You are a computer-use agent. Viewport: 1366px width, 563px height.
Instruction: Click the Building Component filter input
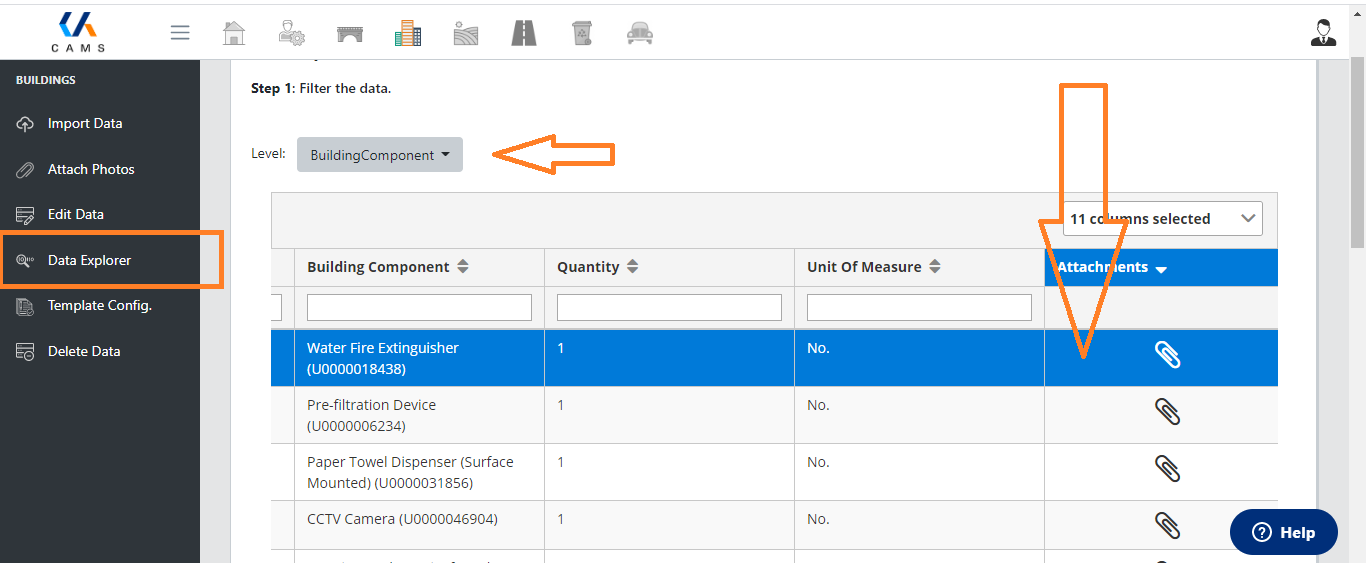419,308
